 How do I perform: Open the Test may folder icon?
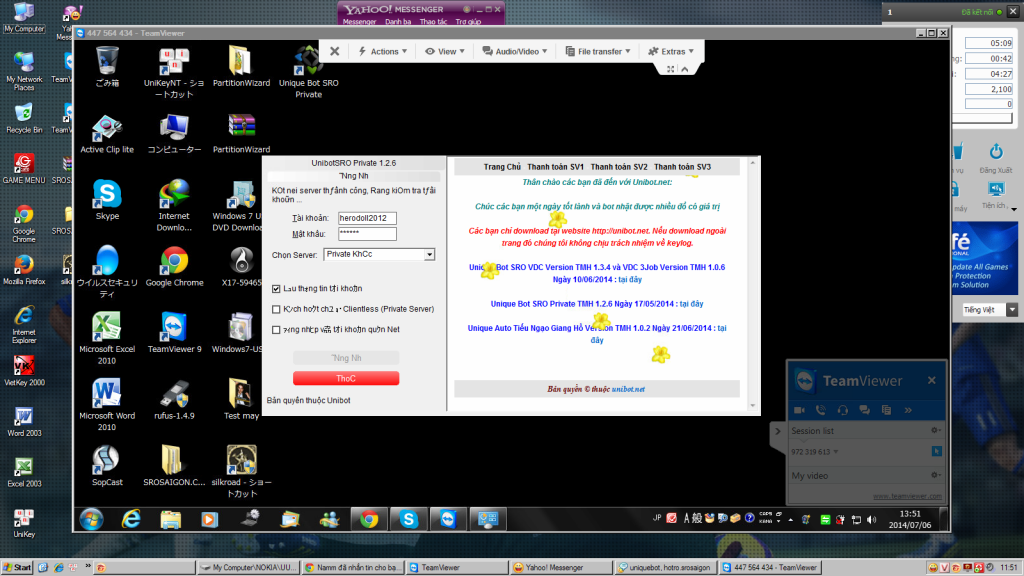click(241, 399)
